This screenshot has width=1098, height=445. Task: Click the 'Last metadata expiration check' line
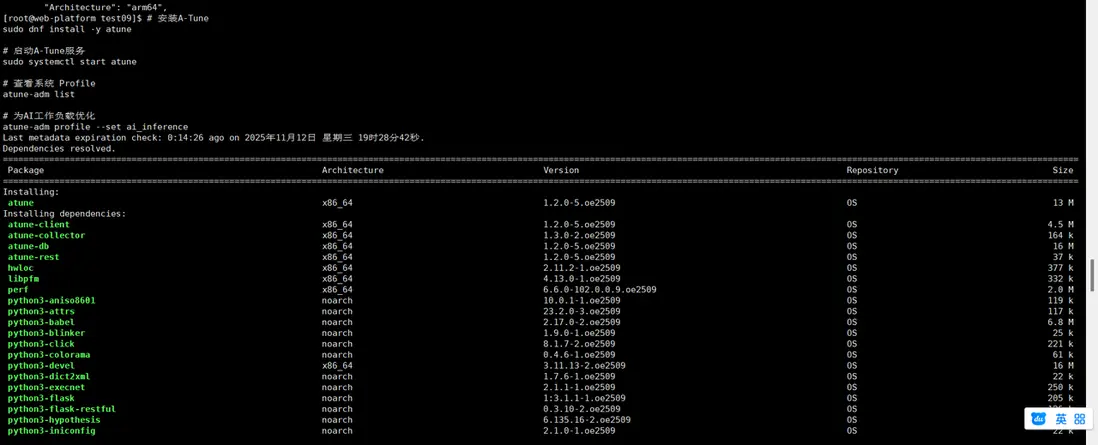[x=214, y=137]
